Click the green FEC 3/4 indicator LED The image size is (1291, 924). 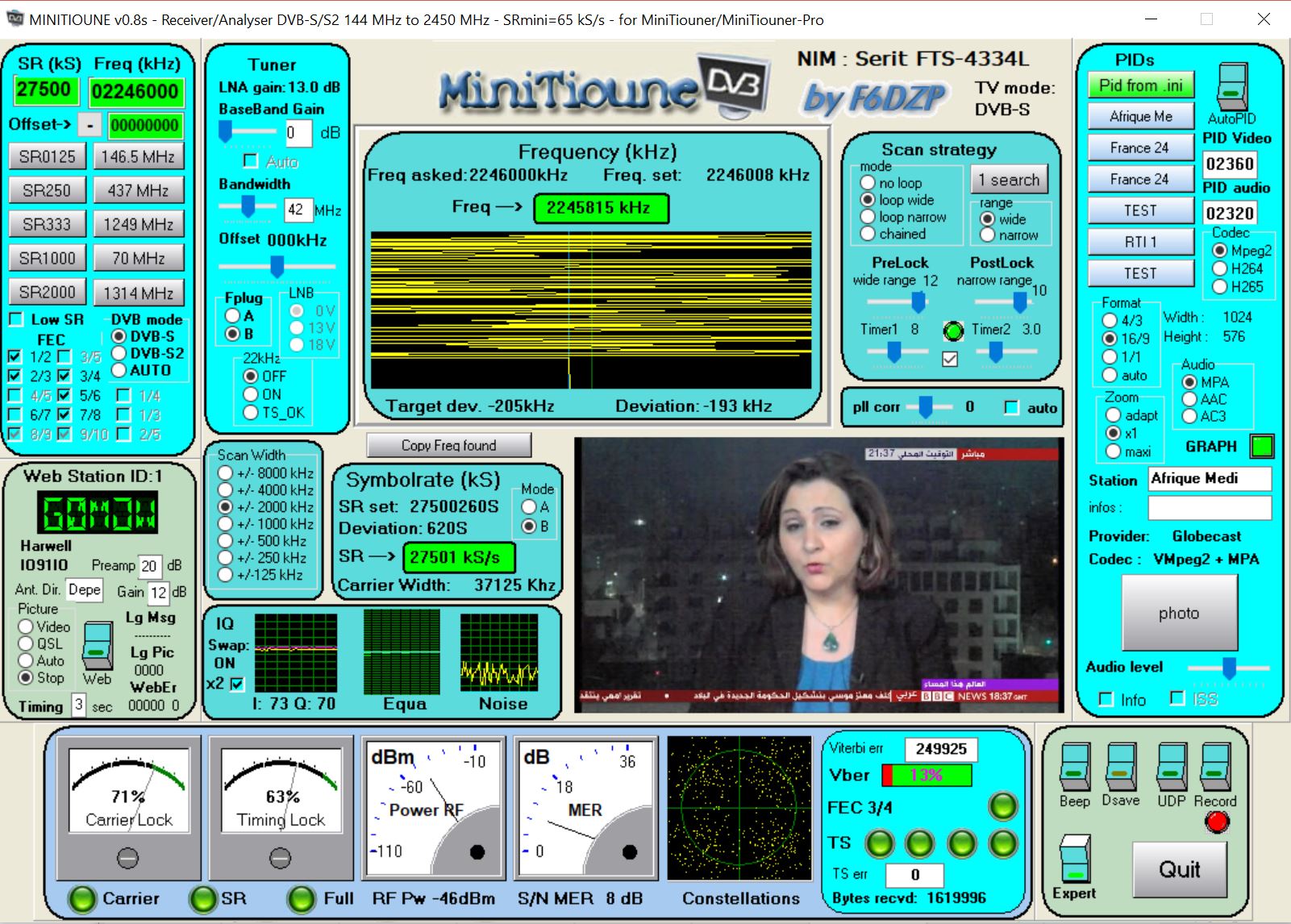pos(1002,806)
